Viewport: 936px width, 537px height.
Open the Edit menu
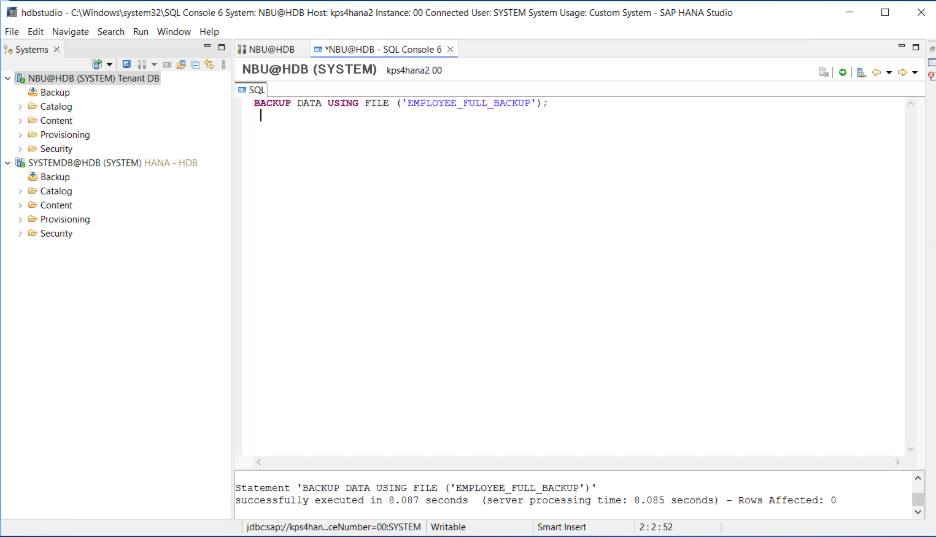[x=35, y=32]
